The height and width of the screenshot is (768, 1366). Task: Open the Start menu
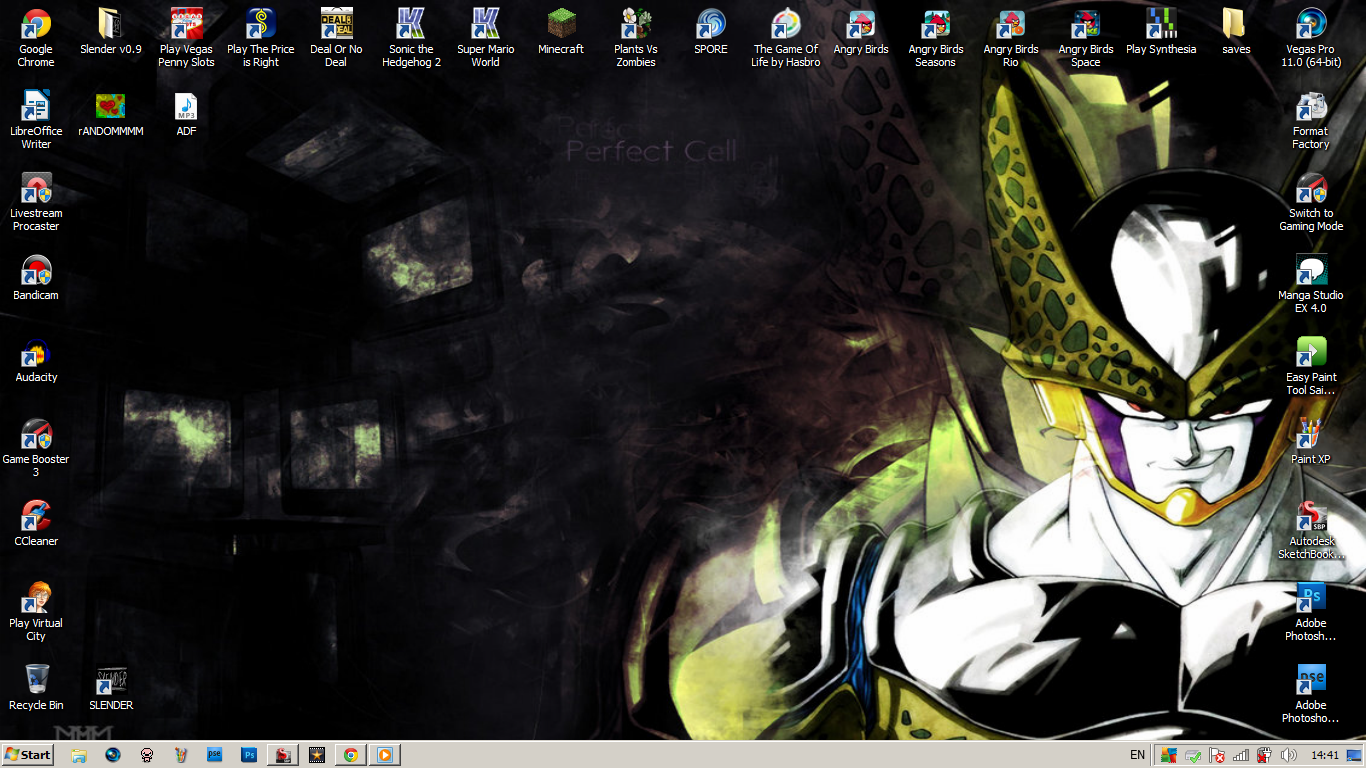[28, 755]
